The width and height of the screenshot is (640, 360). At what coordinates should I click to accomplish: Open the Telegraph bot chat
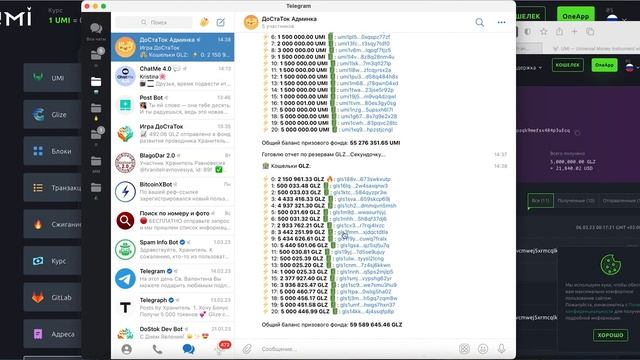tap(173, 308)
